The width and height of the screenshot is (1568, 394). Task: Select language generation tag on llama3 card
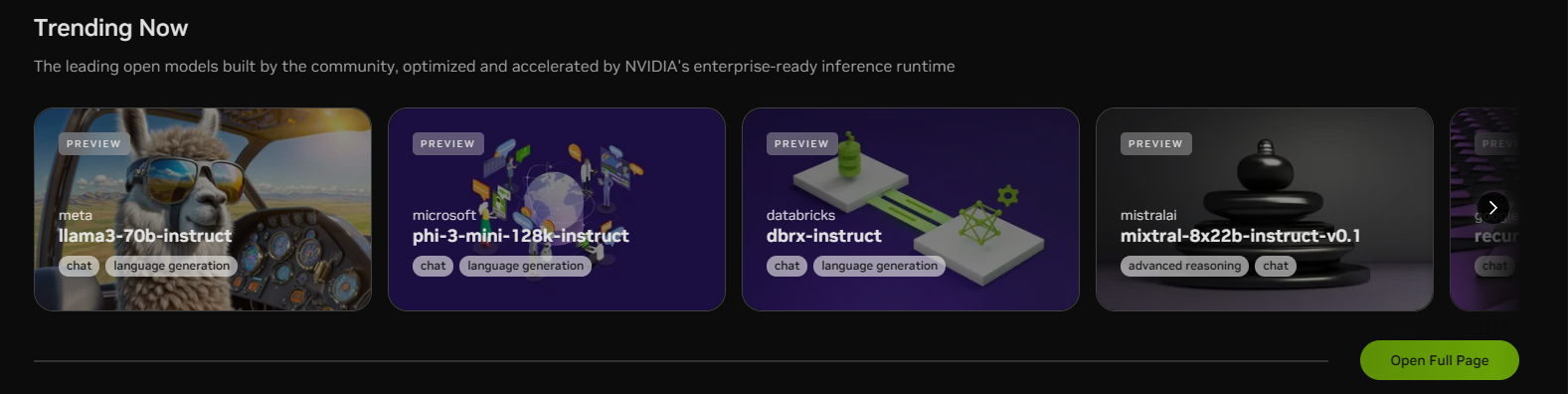point(171,266)
